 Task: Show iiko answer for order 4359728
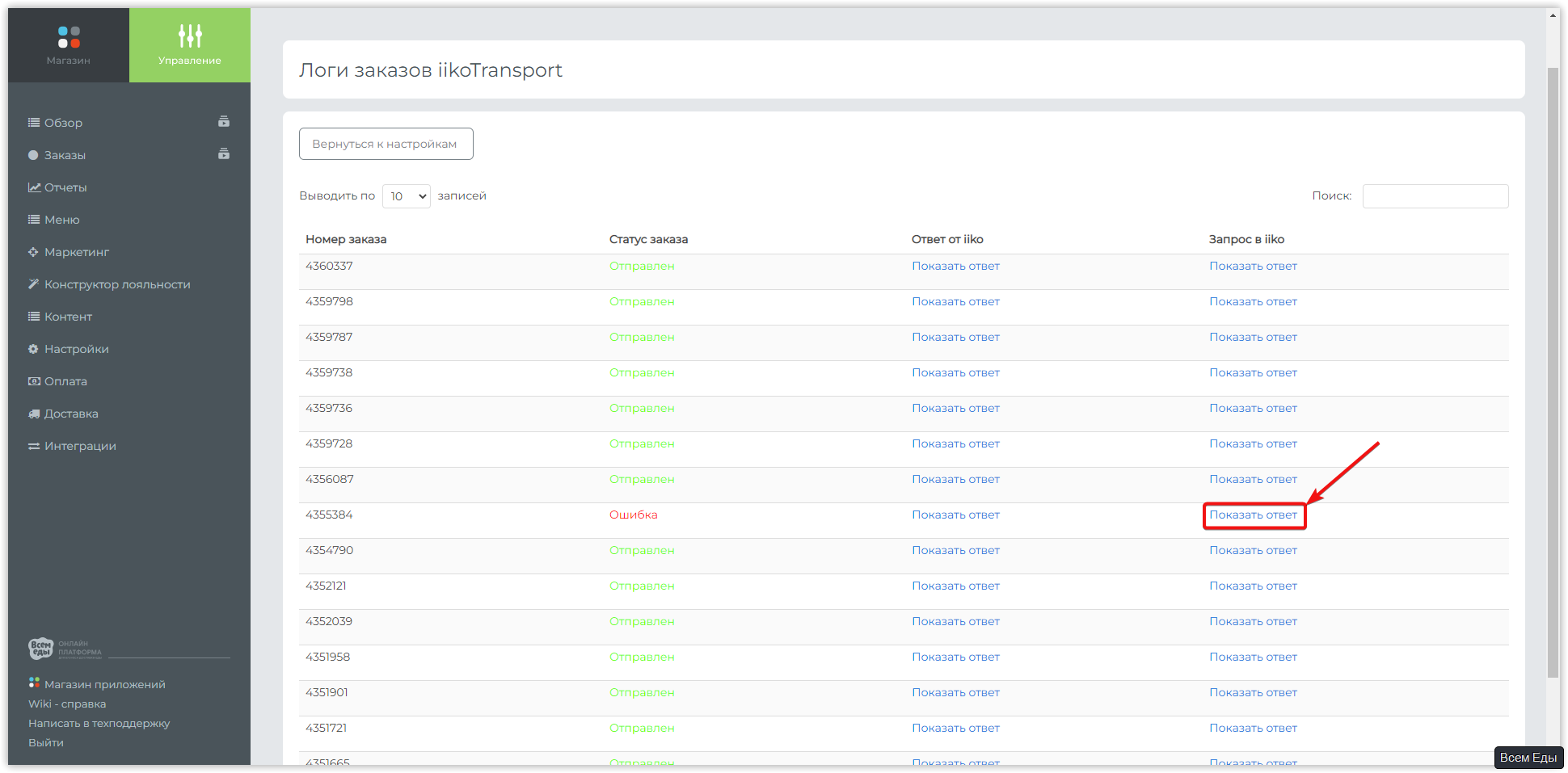(955, 443)
